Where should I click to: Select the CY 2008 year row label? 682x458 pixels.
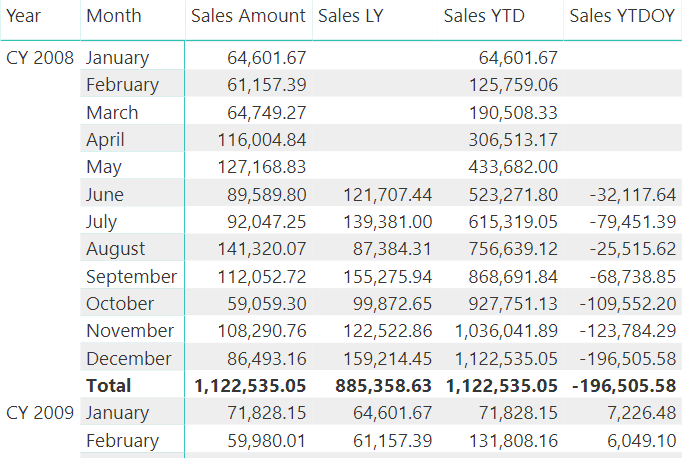pos(40,58)
